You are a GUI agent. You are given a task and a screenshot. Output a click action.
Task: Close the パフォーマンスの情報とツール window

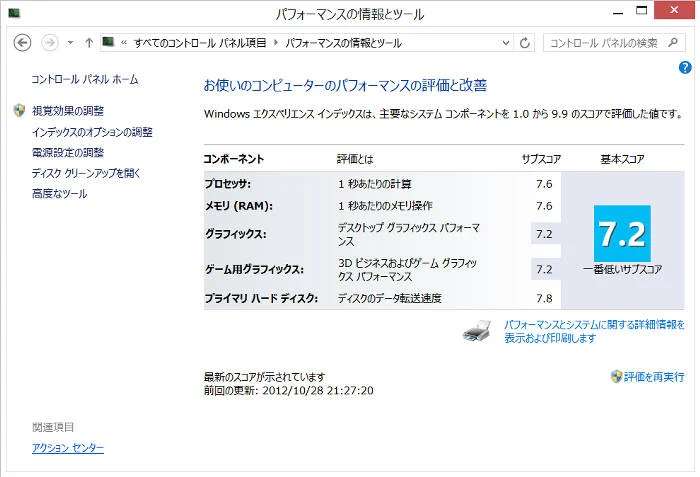pos(674,10)
